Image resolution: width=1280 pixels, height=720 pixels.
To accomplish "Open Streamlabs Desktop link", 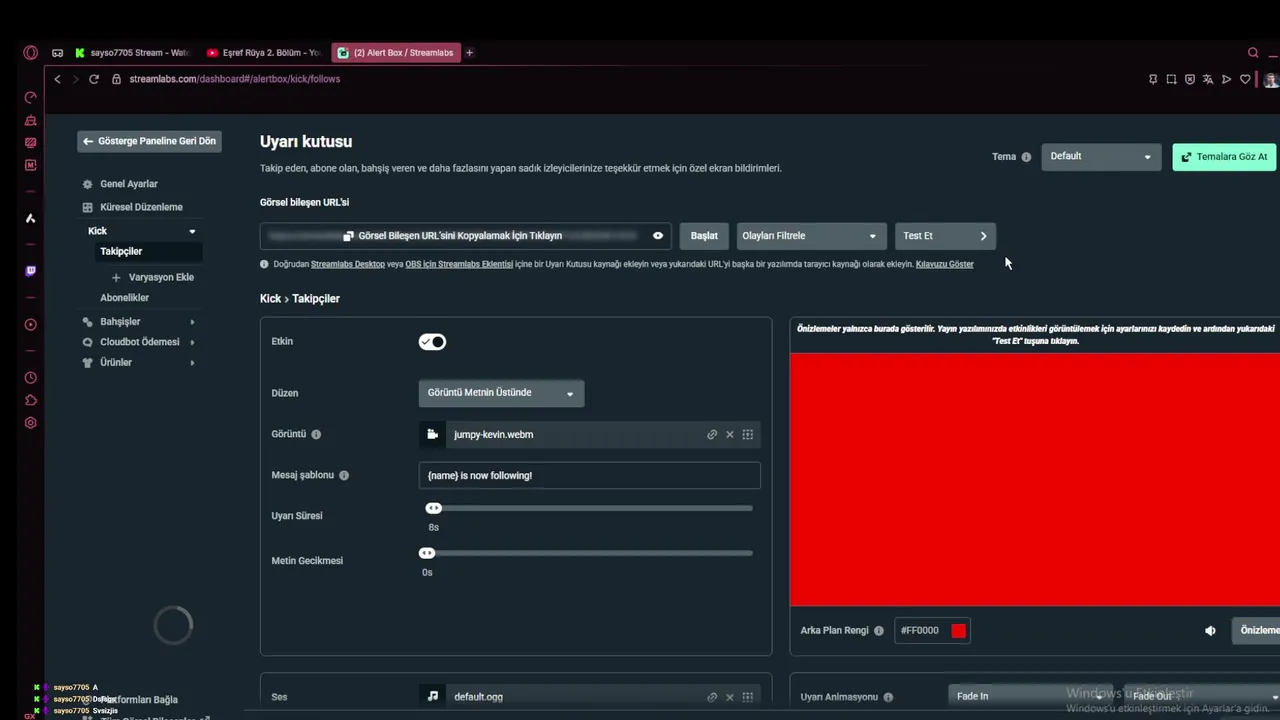I will tap(348, 265).
